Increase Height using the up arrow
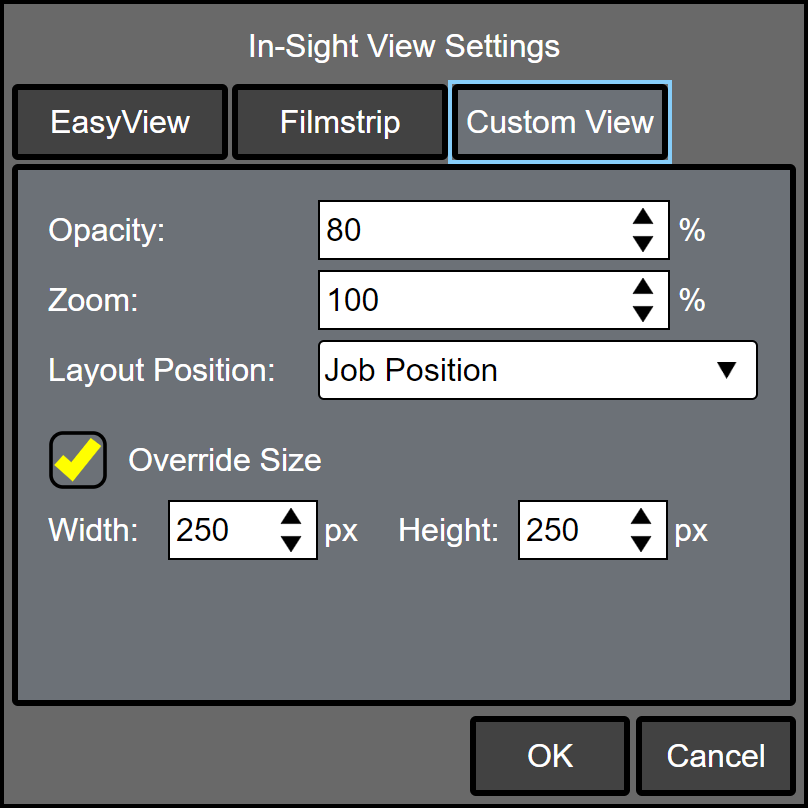Screen dimensions: 808x808 (641, 517)
